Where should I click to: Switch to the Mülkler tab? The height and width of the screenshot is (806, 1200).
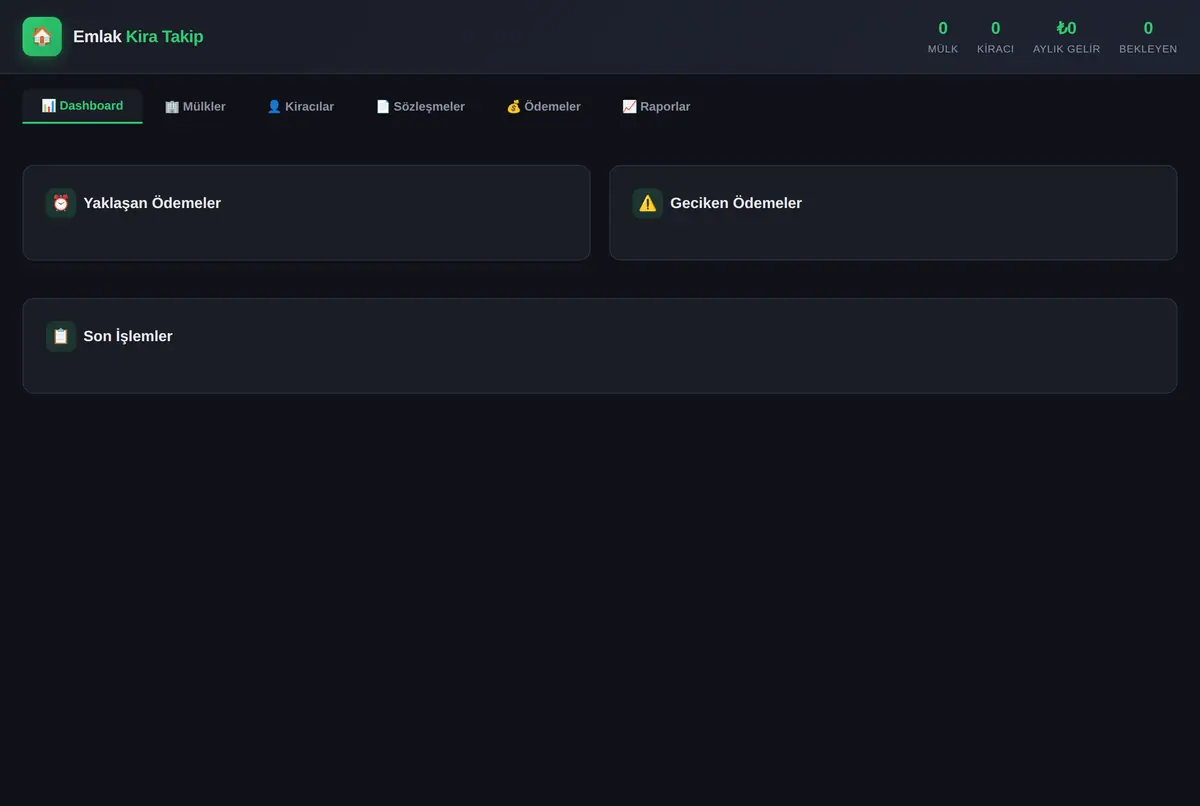coord(195,106)
